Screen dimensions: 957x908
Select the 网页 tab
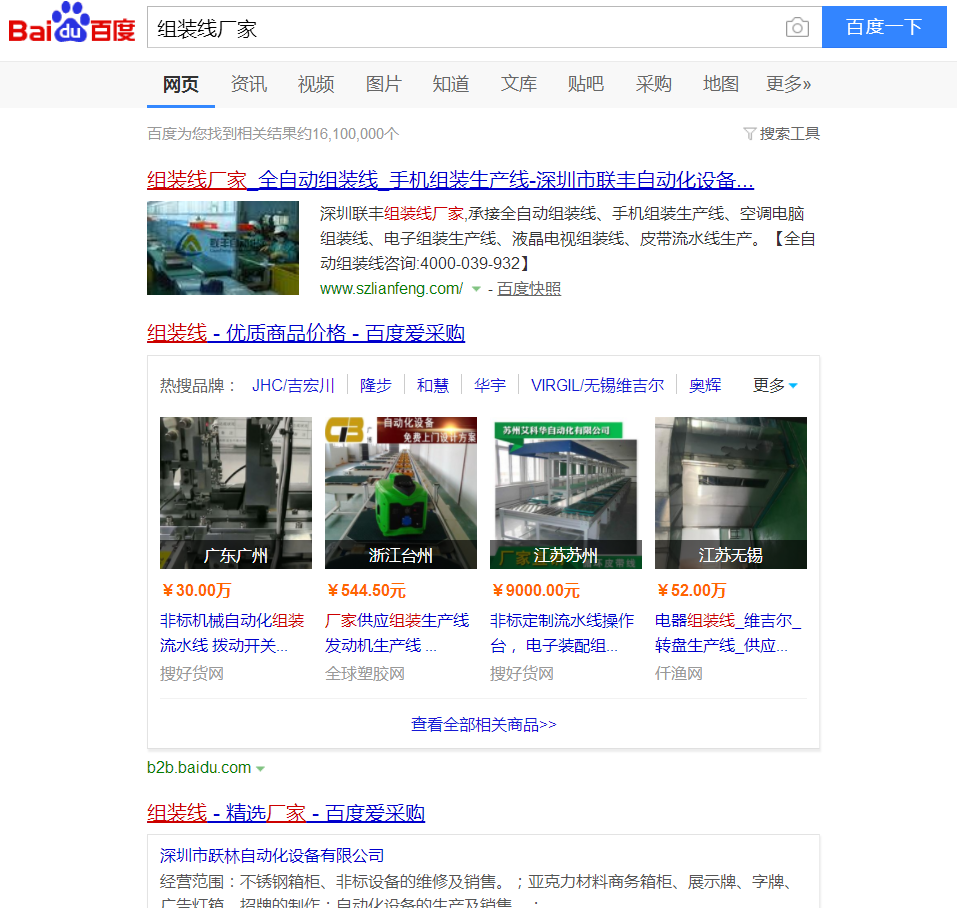pyautogui.click(x=181, y=84)
